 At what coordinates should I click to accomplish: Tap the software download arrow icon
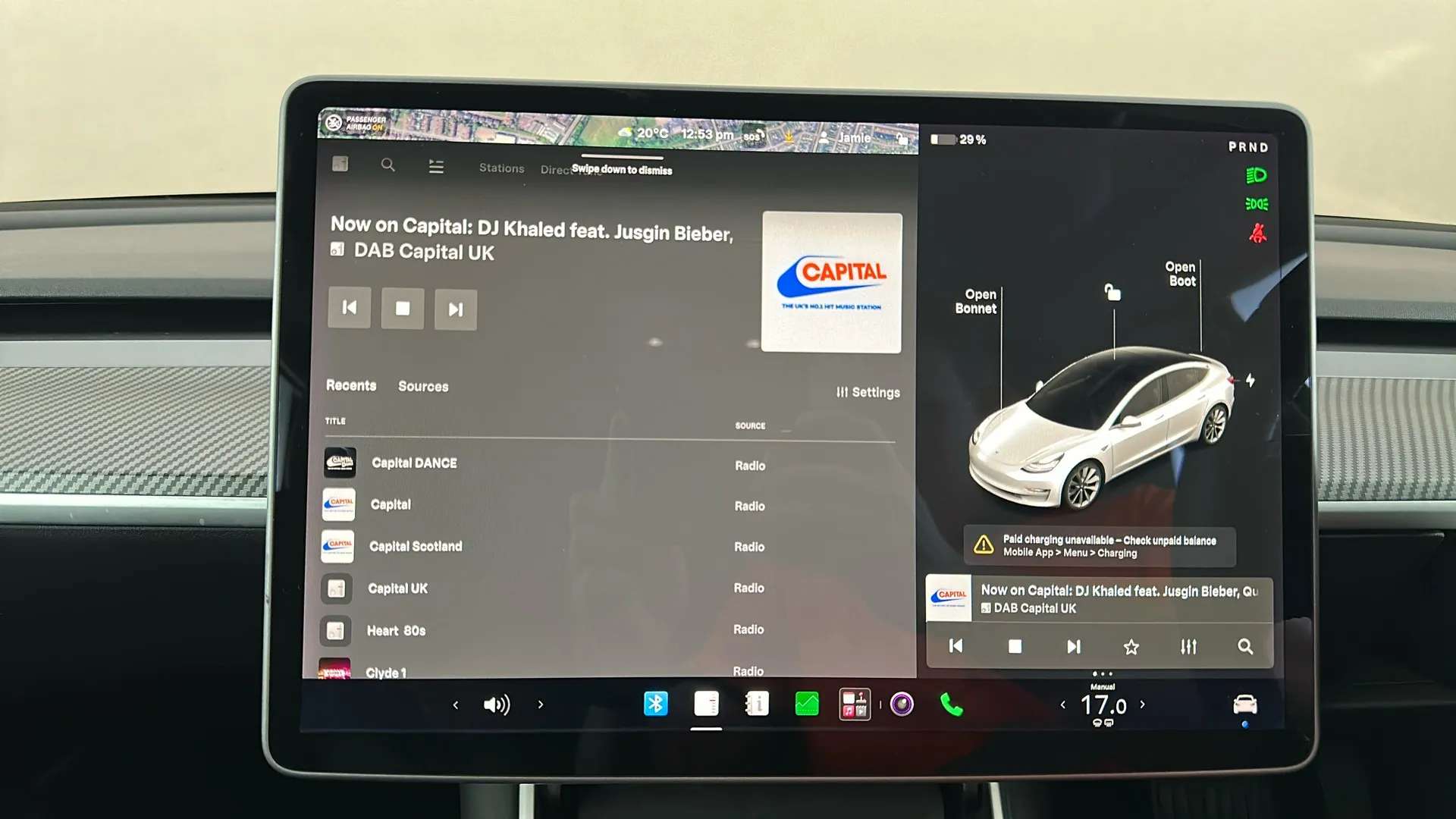(x=789, y=137)
